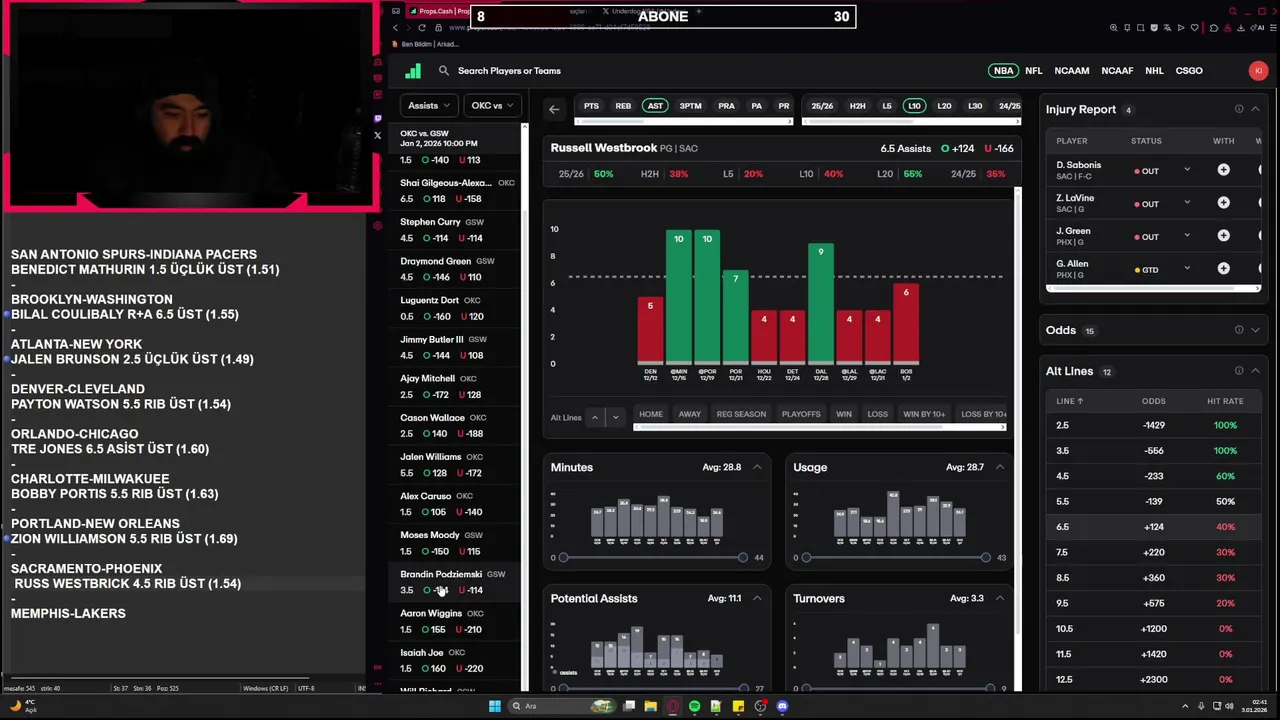Expand the Odds panel
The width and height of the screenshot is (1280, 720).
point(1255,330)
